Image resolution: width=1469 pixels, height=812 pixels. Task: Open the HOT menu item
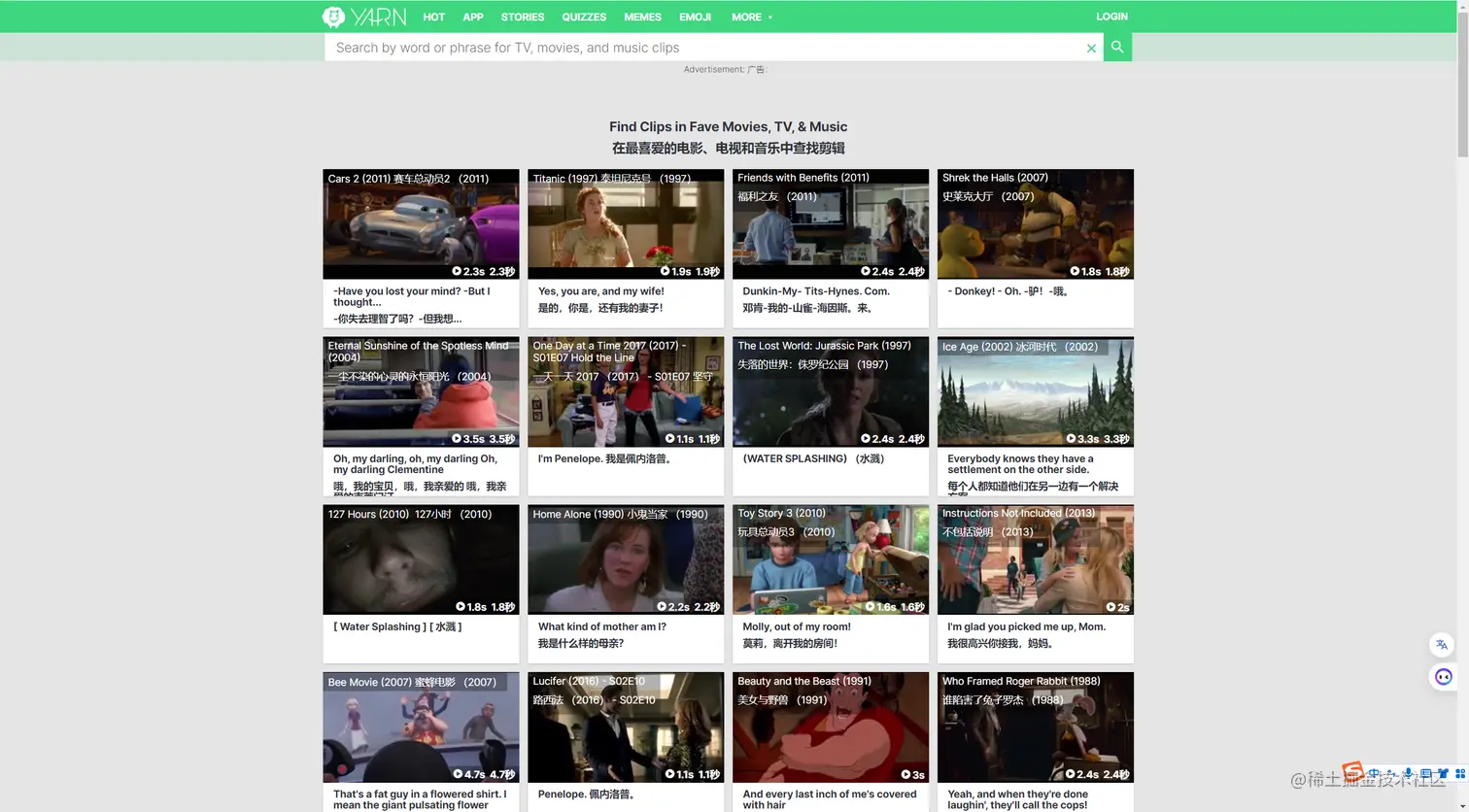pyautogui.click(x=433, y=17)
